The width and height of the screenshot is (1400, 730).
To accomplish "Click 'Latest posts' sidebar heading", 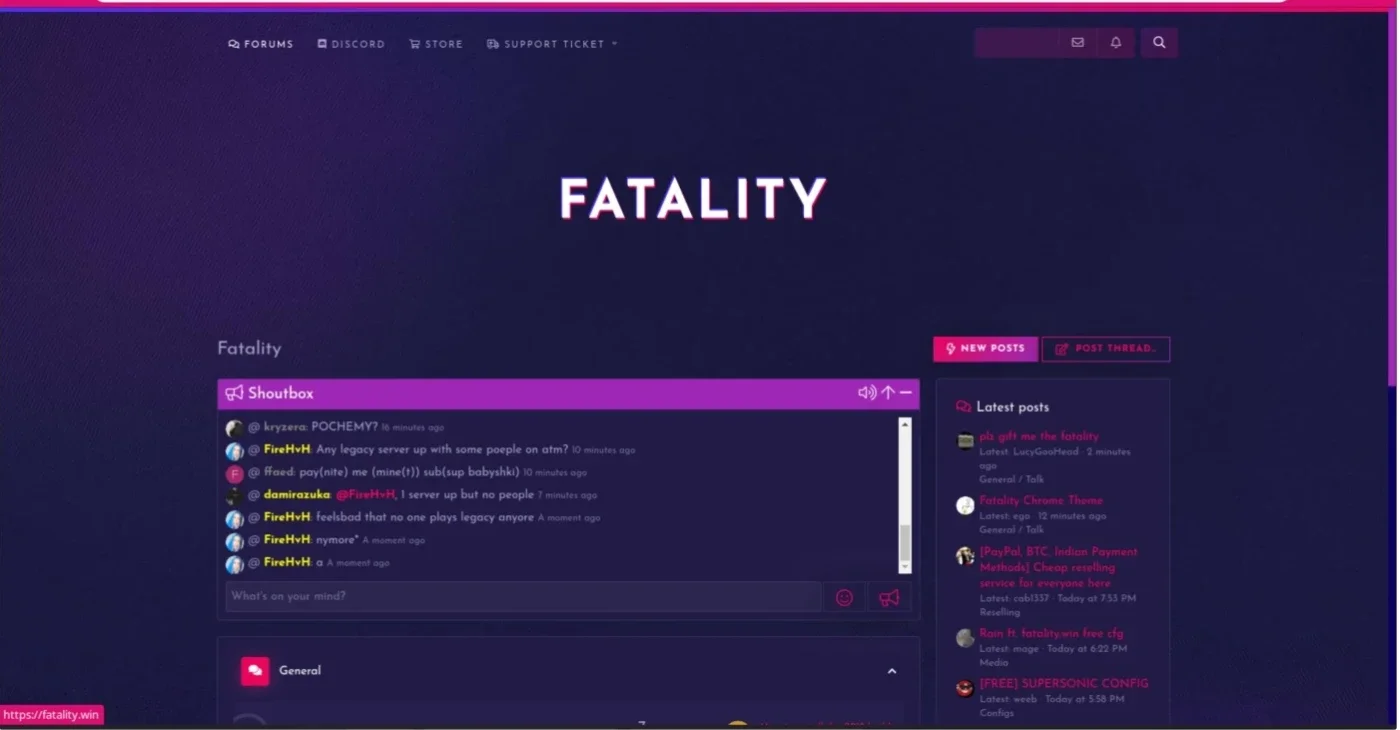I will point(1013,407).
